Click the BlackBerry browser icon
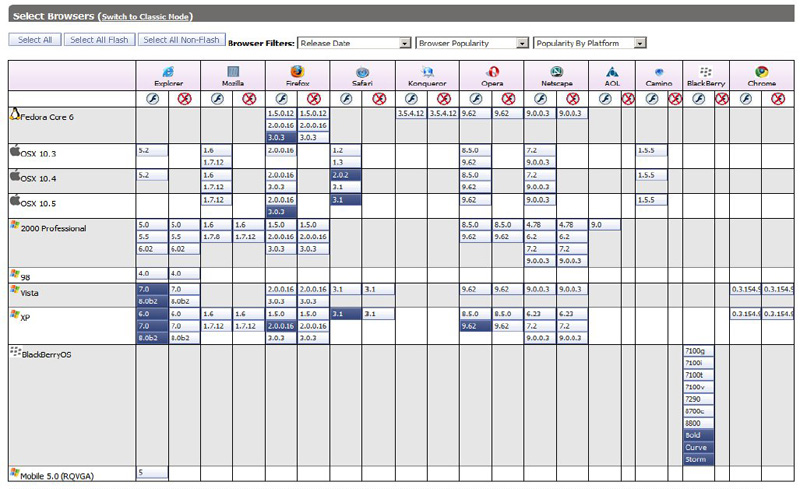This screenshot has width=800, height=489. point(706,71)
